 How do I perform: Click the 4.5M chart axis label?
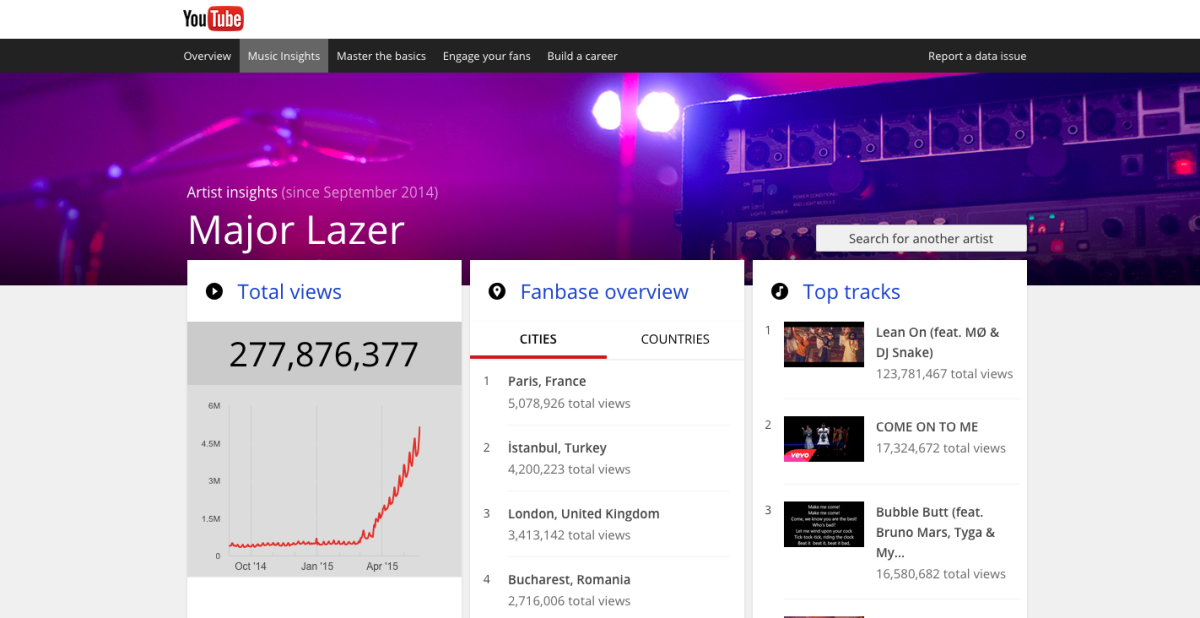[211, 443]
